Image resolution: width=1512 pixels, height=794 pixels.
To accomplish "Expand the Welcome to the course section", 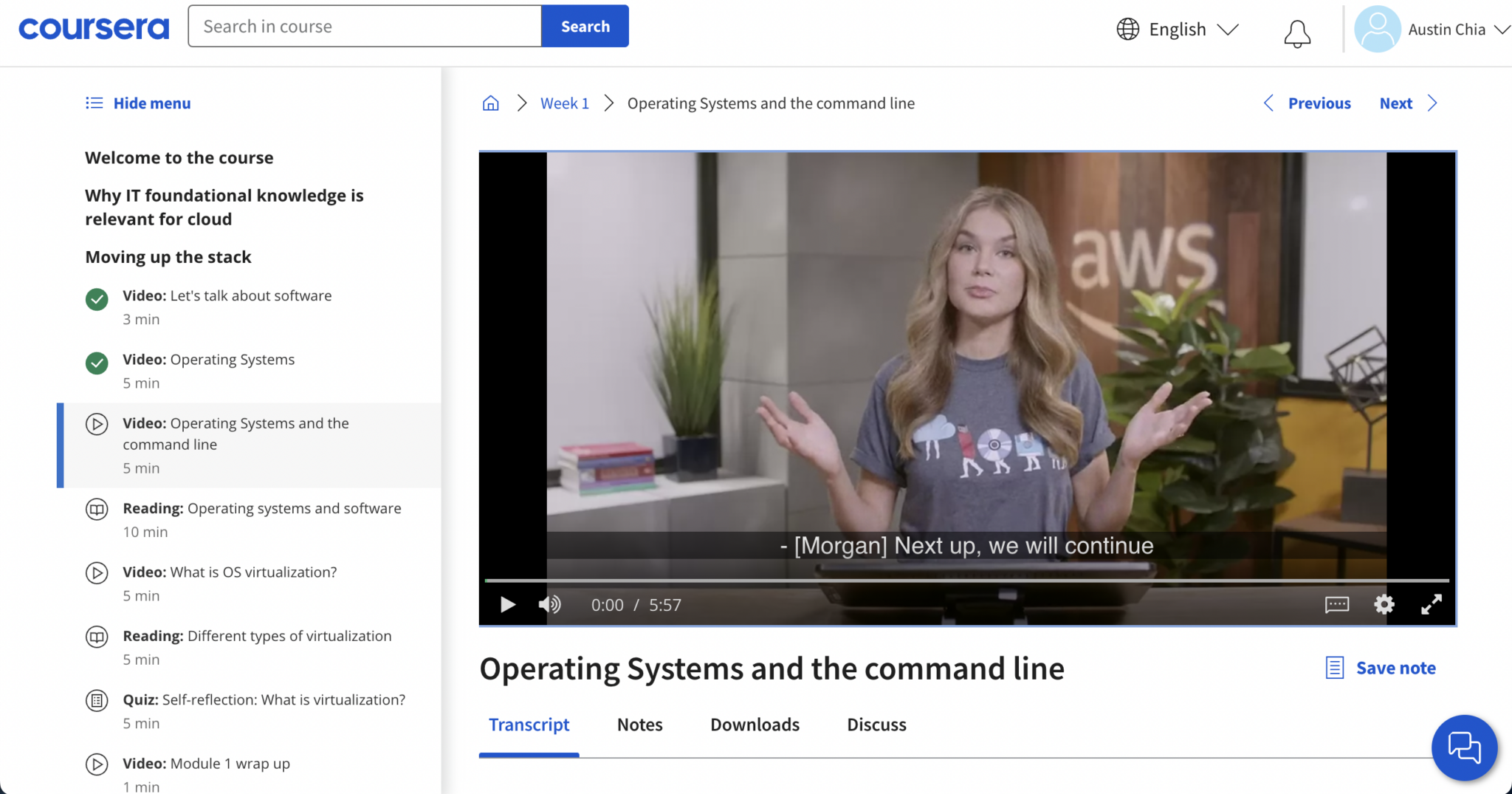I will (179, 158).
